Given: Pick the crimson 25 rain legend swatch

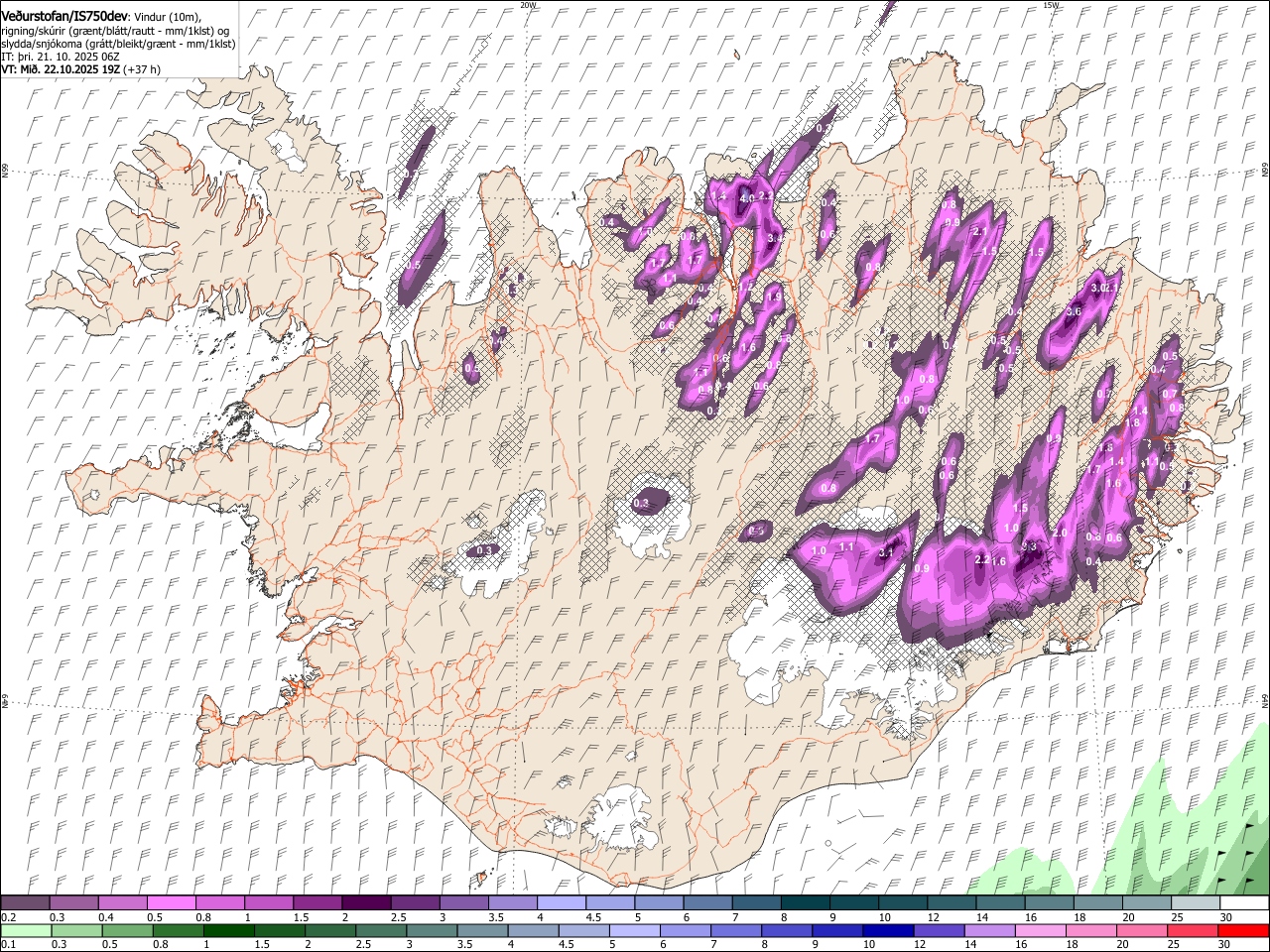Looking at the screenshot, I should tap(1193, 930).
